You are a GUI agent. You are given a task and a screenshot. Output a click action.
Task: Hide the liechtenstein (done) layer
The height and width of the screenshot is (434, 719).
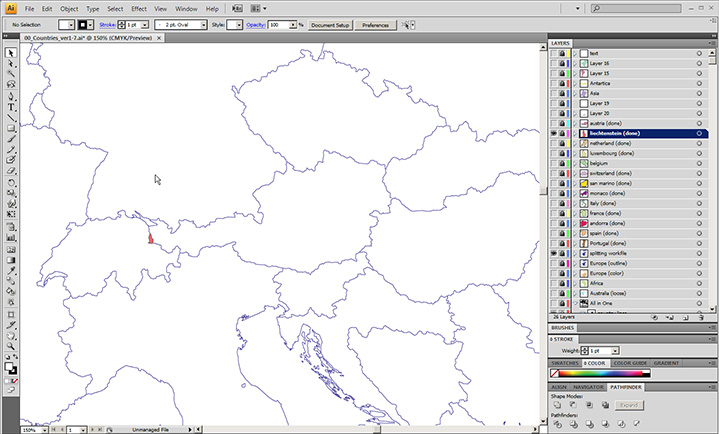554,133
